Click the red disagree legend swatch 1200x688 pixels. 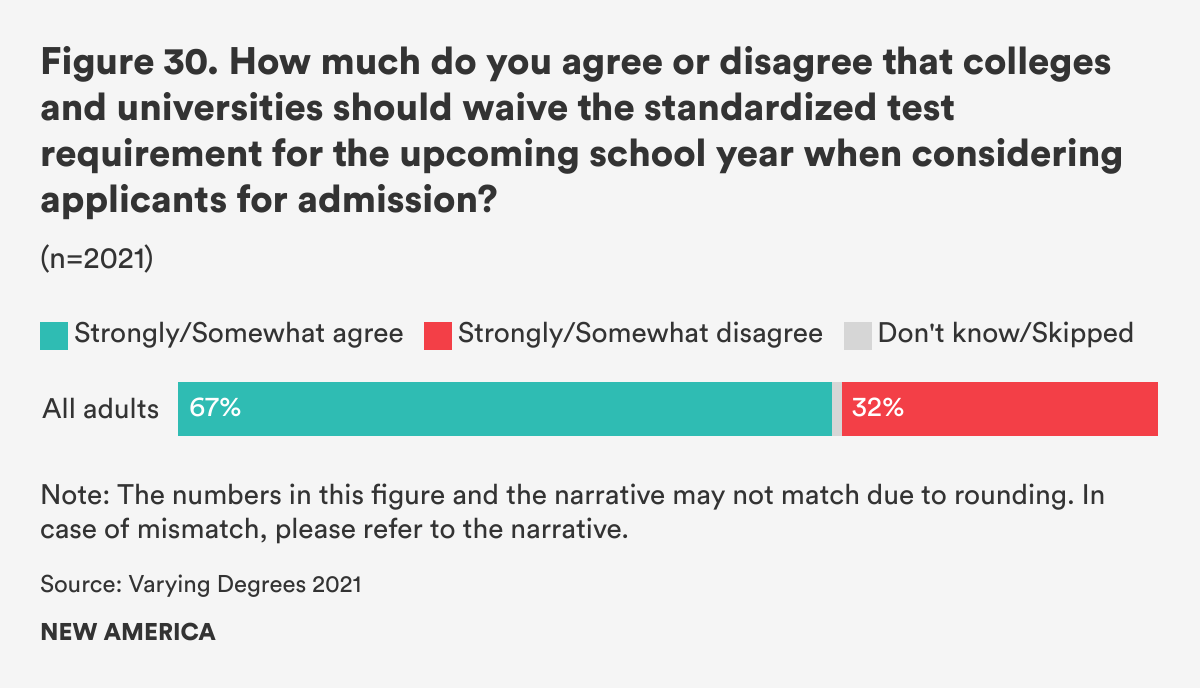tap(438, 334)
